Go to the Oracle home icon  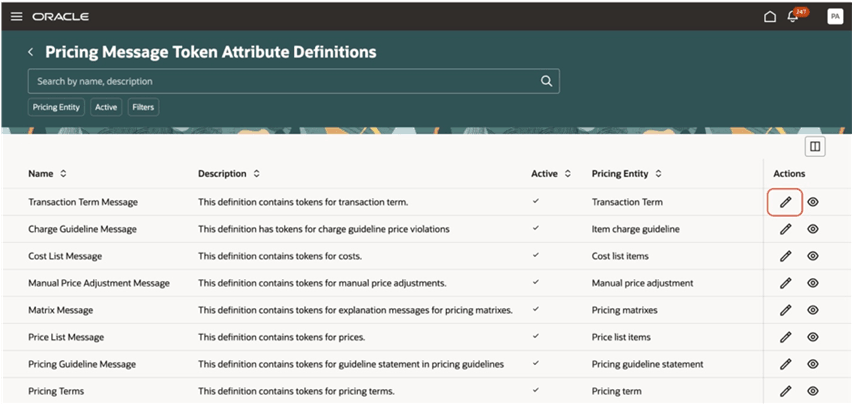coord(770,17)
